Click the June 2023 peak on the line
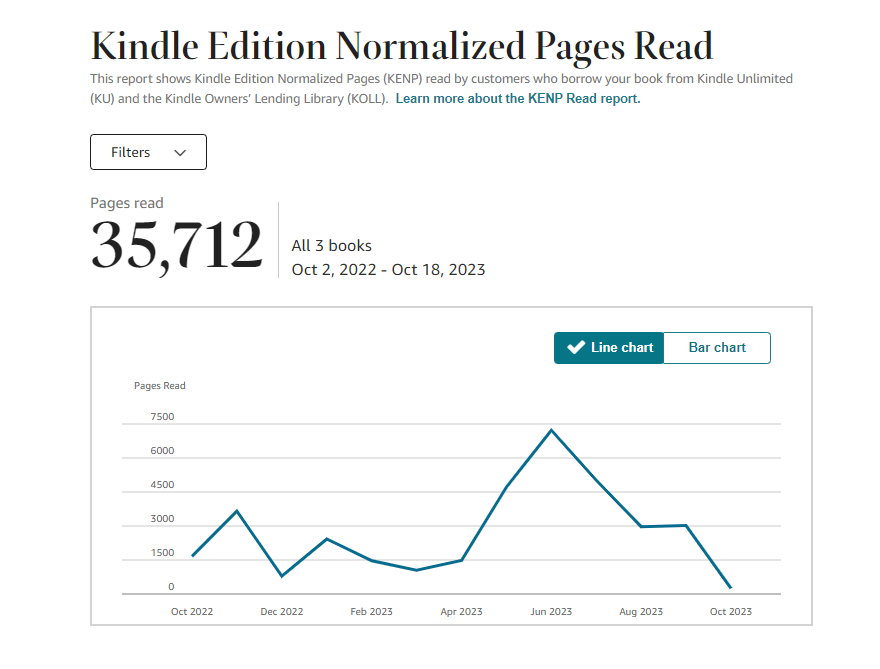This screenshot has height=669, width=880. (551, 430)
